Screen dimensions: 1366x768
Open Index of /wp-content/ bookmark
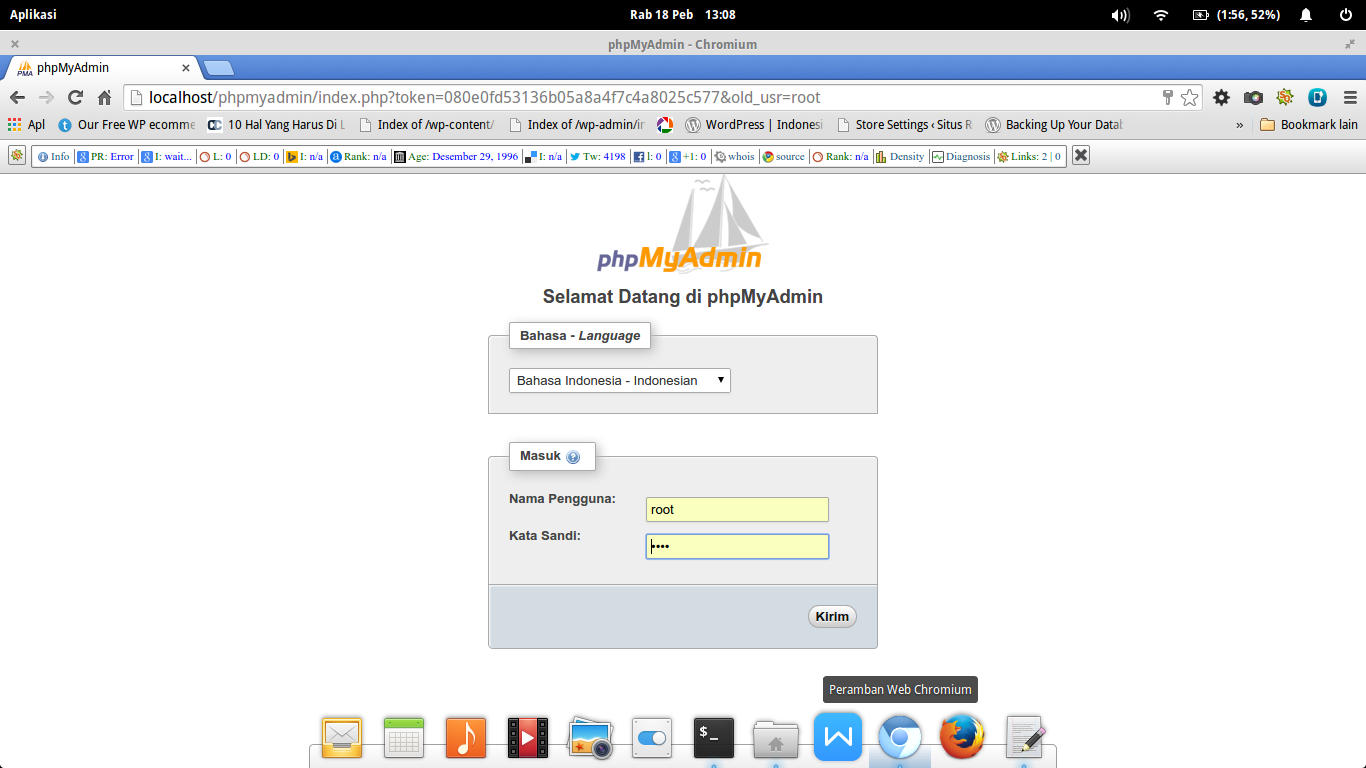426,125
